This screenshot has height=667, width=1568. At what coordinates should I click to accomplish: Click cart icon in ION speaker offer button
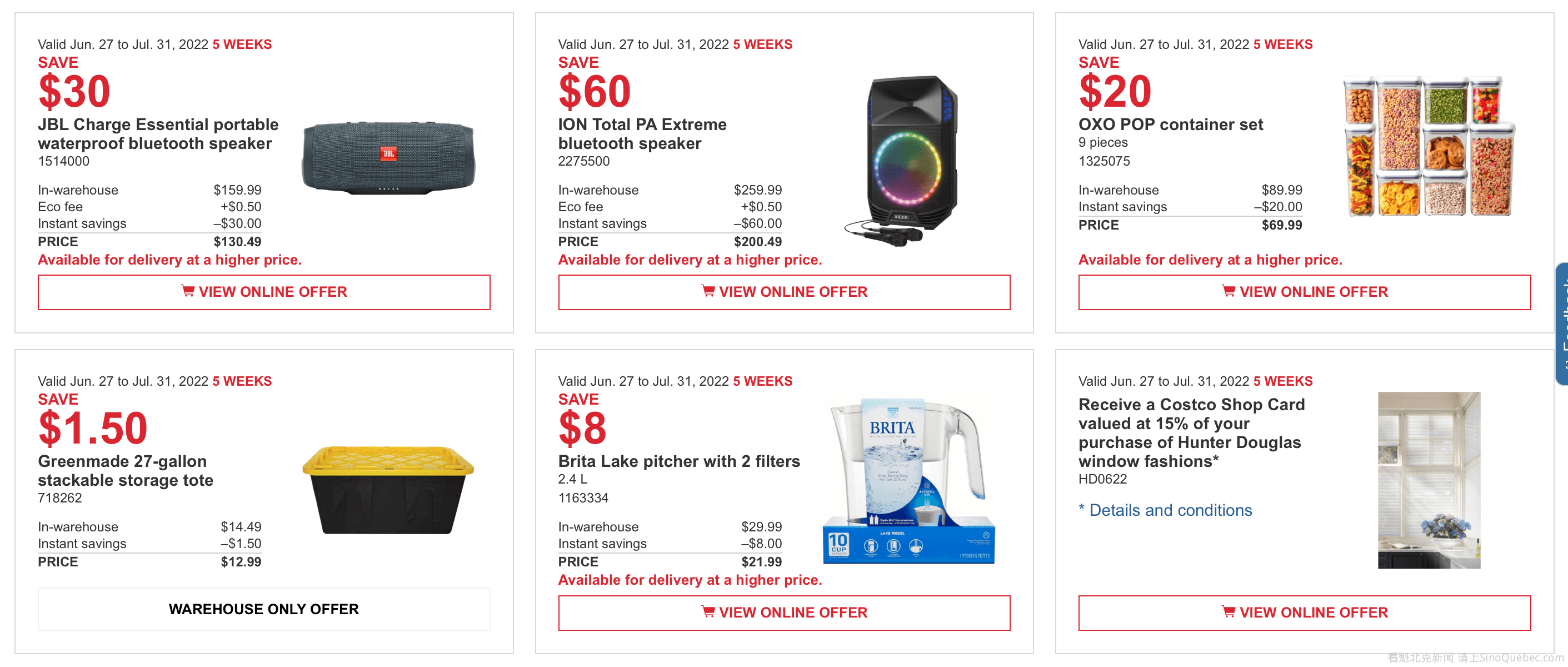[708, 291]
